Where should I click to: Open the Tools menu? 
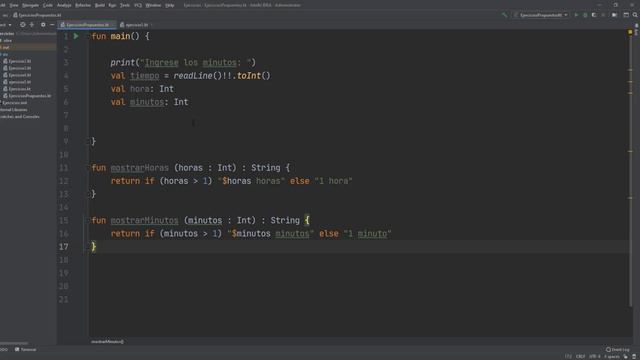click(125, 5)
